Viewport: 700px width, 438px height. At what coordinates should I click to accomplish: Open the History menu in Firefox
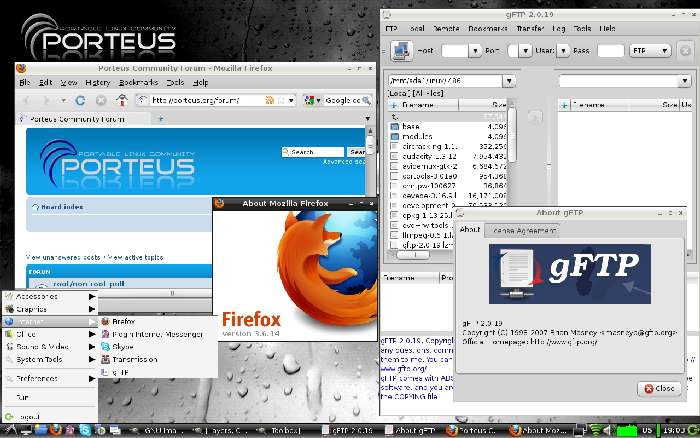pyautogui.click(x=97, y=82)
